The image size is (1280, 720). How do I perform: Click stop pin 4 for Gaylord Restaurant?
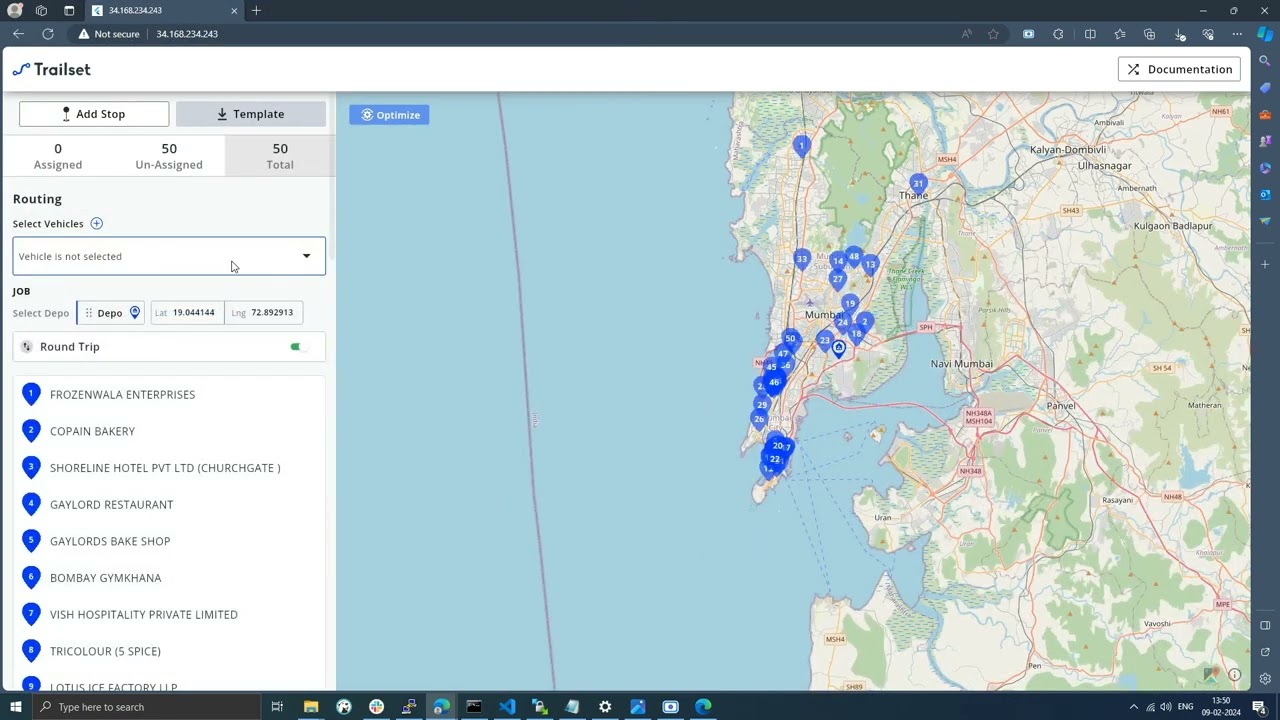click(31, 505)
